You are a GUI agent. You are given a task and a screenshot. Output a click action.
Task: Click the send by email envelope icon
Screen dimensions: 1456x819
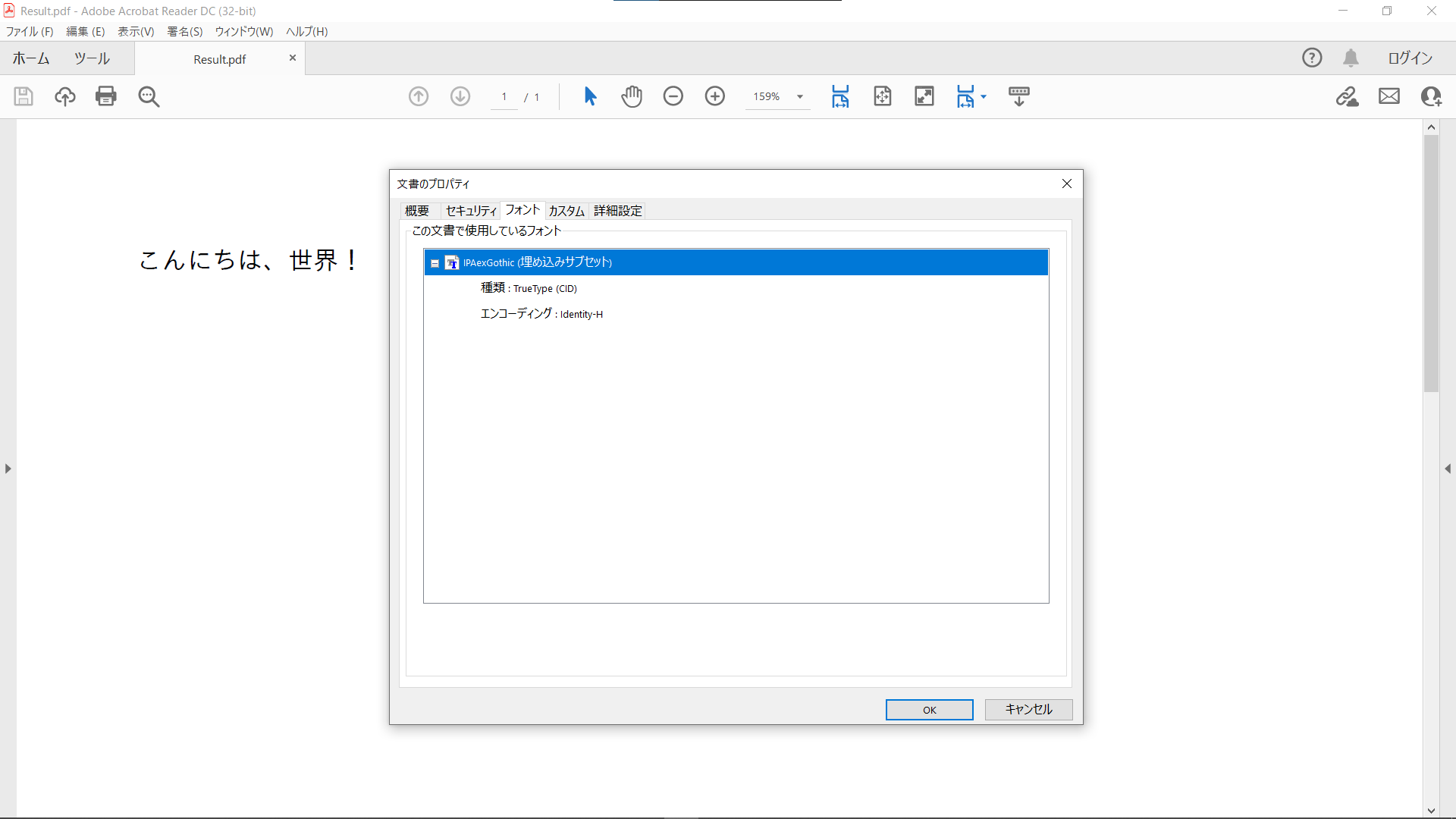pos(1389,96)
